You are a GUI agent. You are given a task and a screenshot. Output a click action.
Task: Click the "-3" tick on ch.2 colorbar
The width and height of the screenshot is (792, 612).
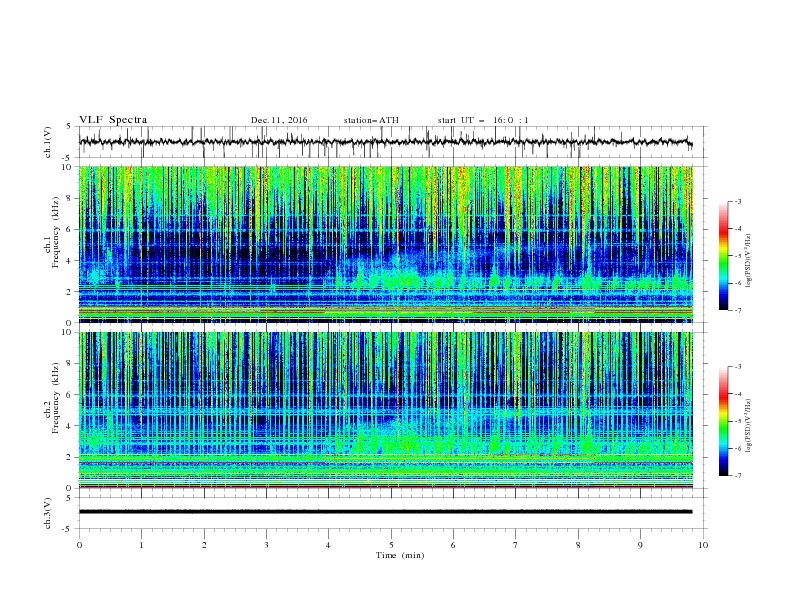[x=737, y=367]
